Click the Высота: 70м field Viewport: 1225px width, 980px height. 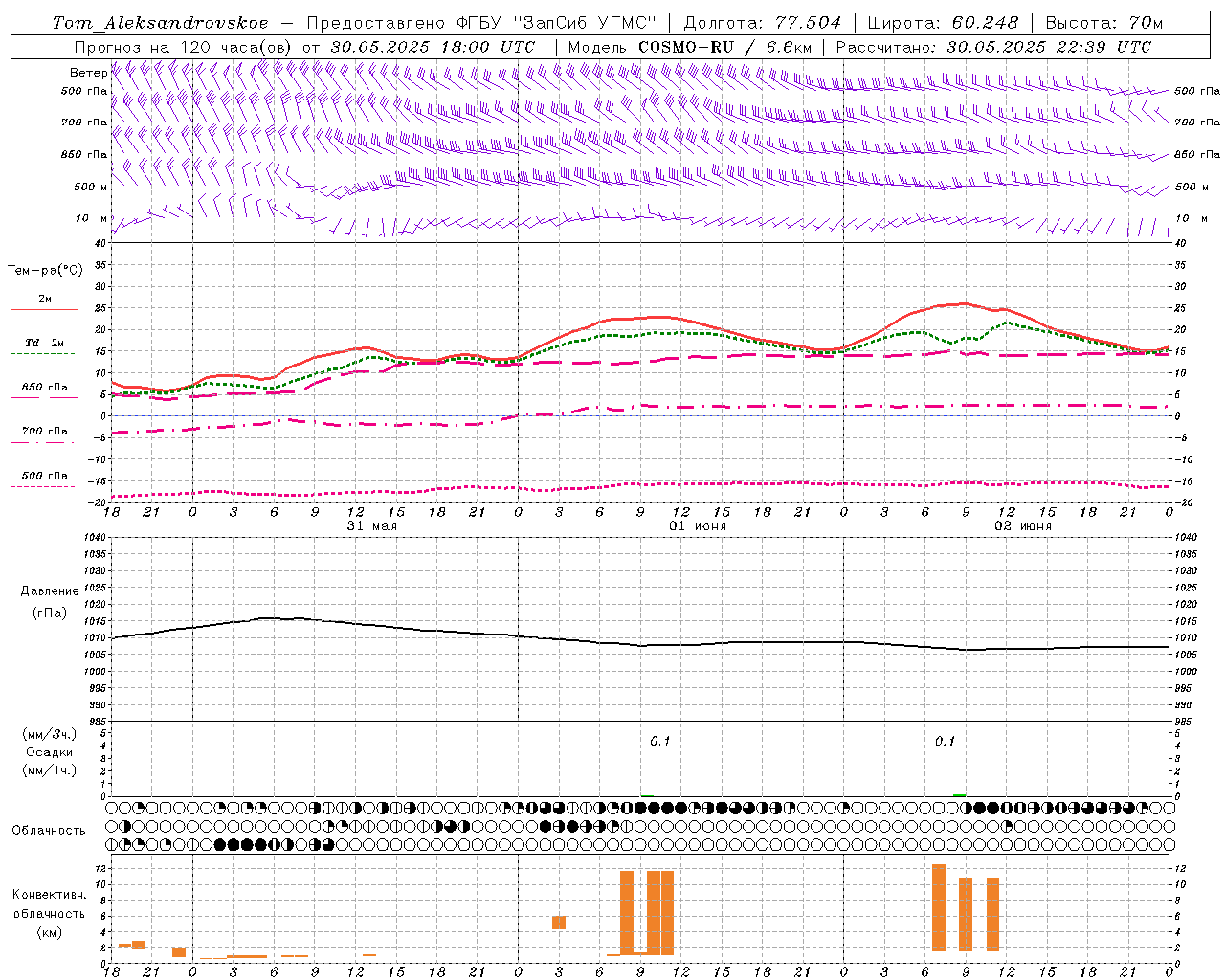pos(1103,23)
